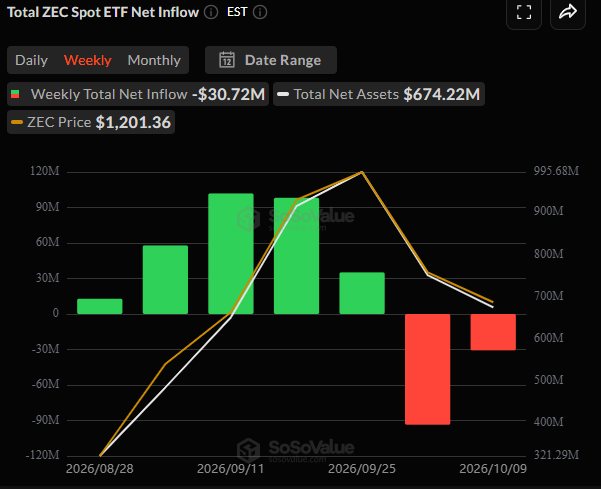The width and height of the screenshot is (601, 489).
Task: Click the 2026/08/28 green inflow bar
Action: tap(100, 307)
